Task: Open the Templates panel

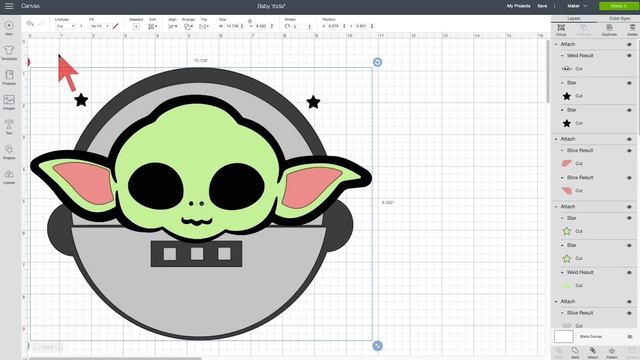Action: pyautogui.click(x=9, y=53)
